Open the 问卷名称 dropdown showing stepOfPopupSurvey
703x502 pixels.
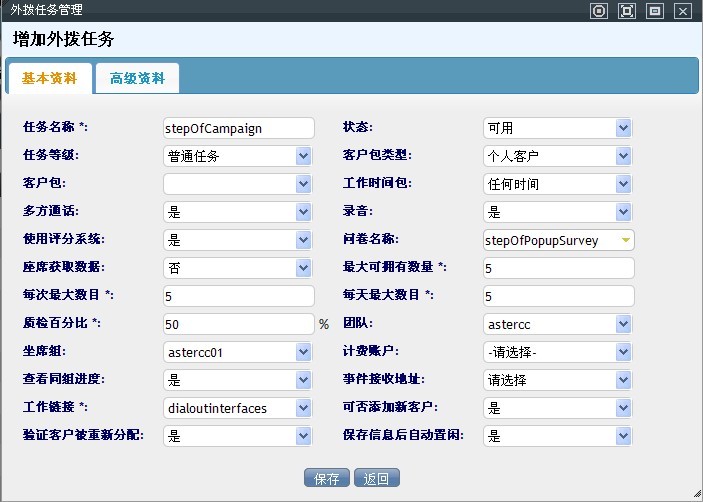tap(557, 240)
